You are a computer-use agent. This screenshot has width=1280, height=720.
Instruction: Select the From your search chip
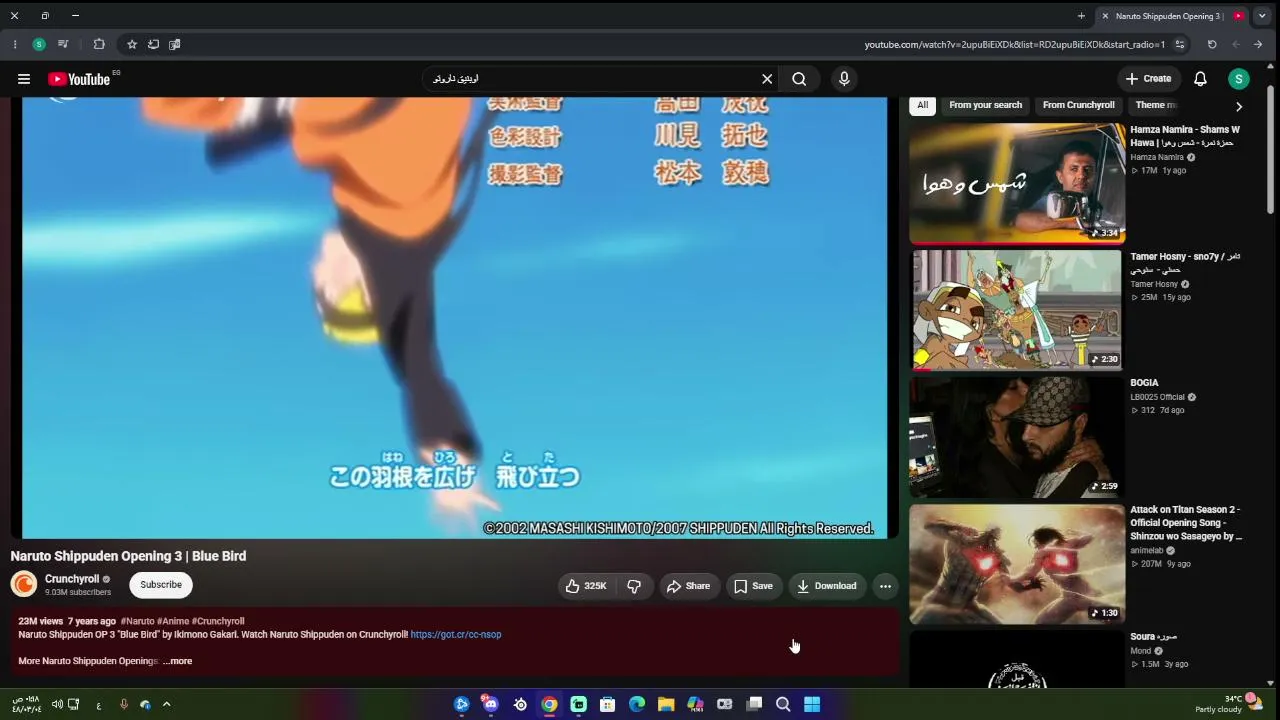(x=986, y=105)
